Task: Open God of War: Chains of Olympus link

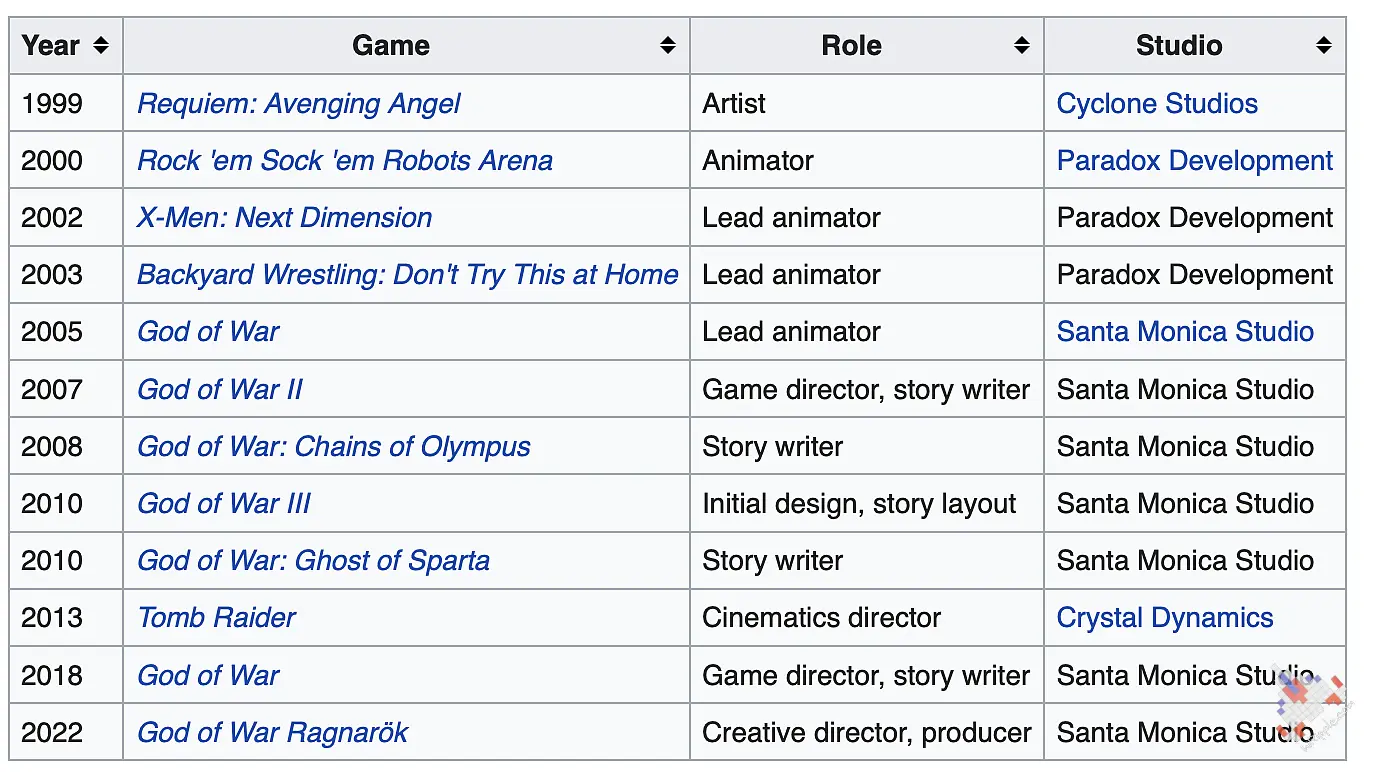Action: pyautogui.click(x=334, y=447)
